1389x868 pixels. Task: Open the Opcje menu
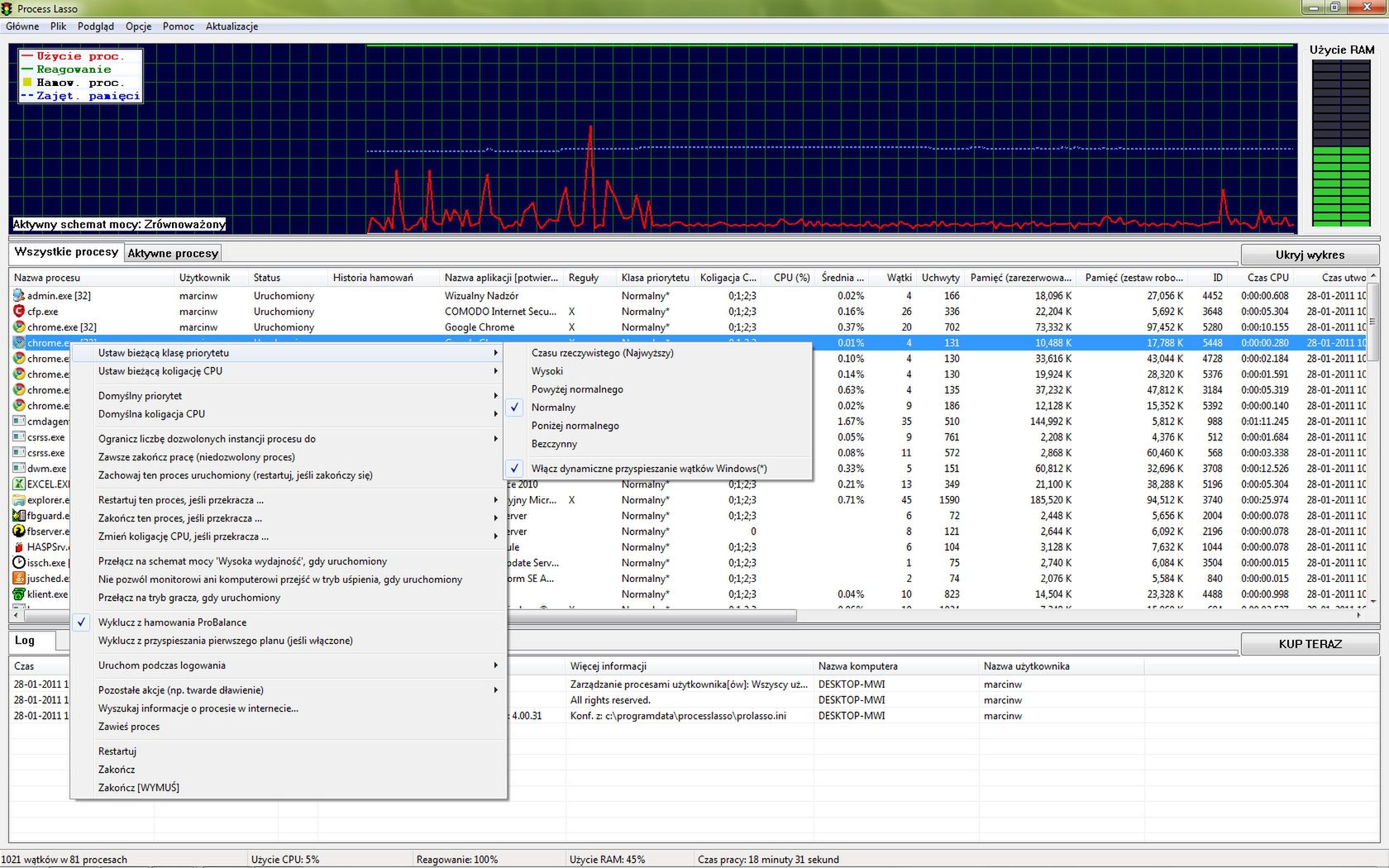[138, 26]
